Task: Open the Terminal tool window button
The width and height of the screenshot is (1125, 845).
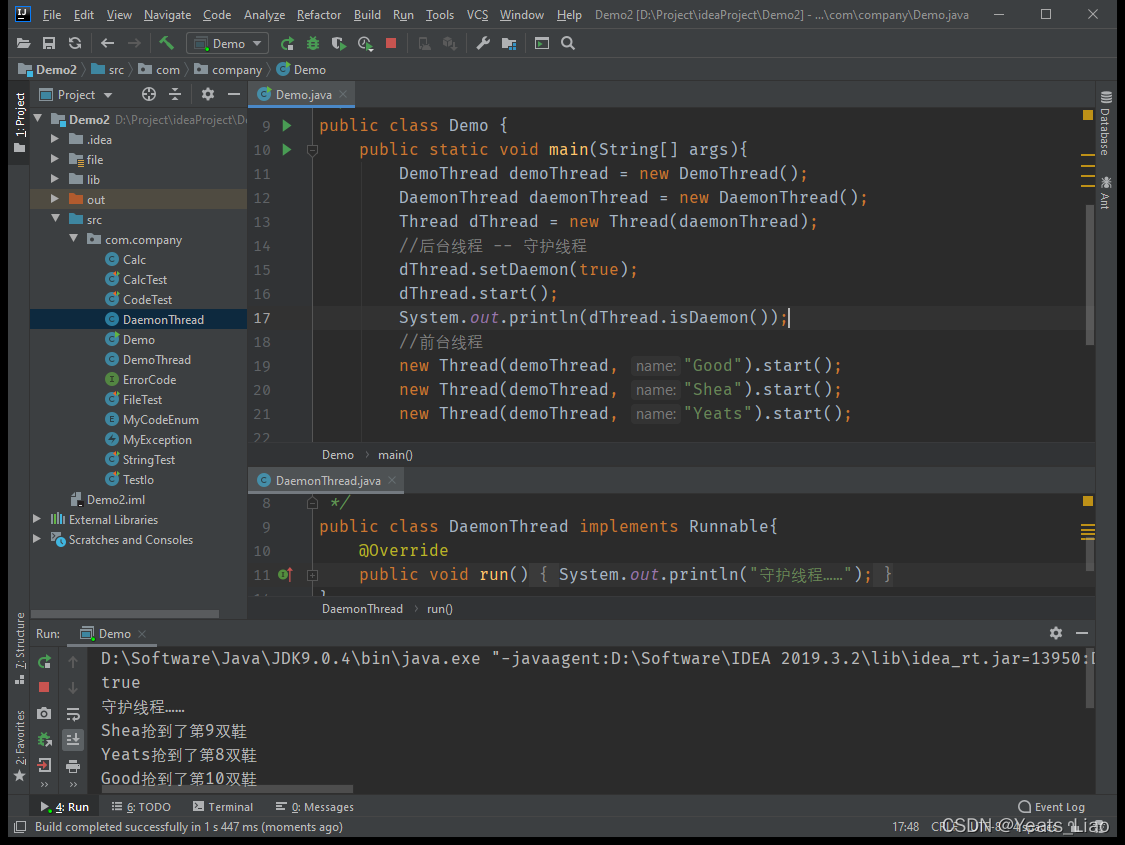Action: (x=223, y=807)
